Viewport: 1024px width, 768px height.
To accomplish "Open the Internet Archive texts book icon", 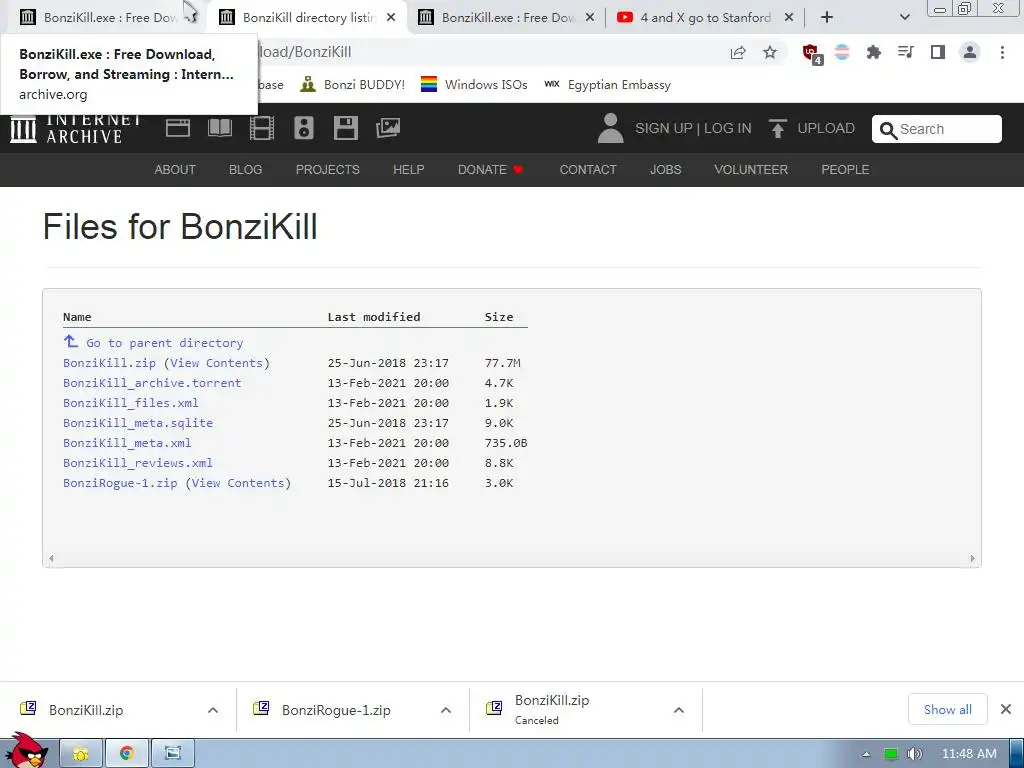I will point(220,128).
